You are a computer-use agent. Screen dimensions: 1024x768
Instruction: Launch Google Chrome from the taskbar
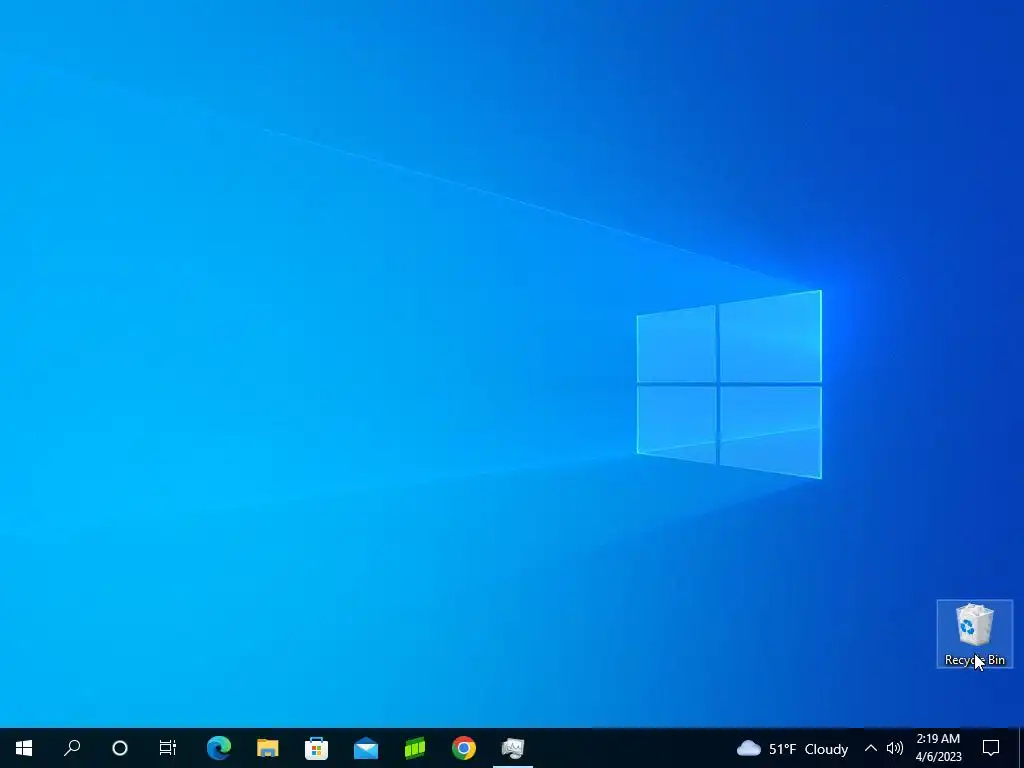point(464,748)
